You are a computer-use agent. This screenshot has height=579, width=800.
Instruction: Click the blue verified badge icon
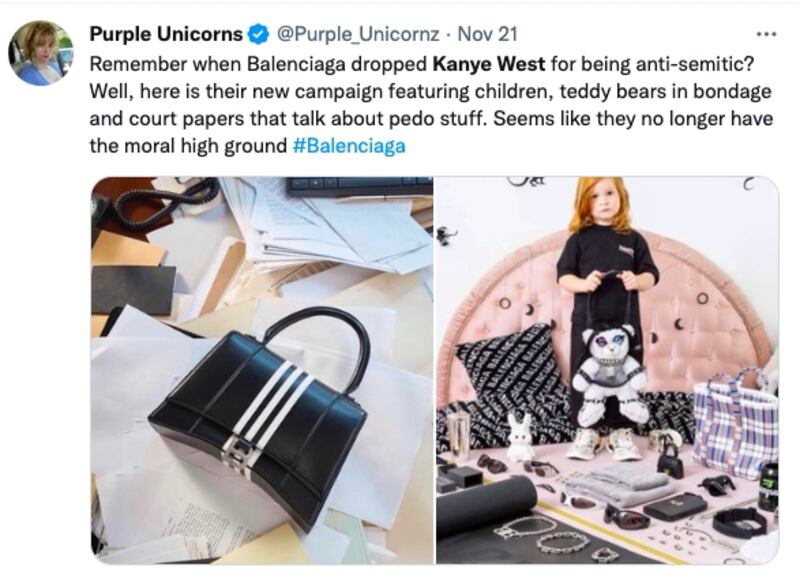[x=259, y=34]
